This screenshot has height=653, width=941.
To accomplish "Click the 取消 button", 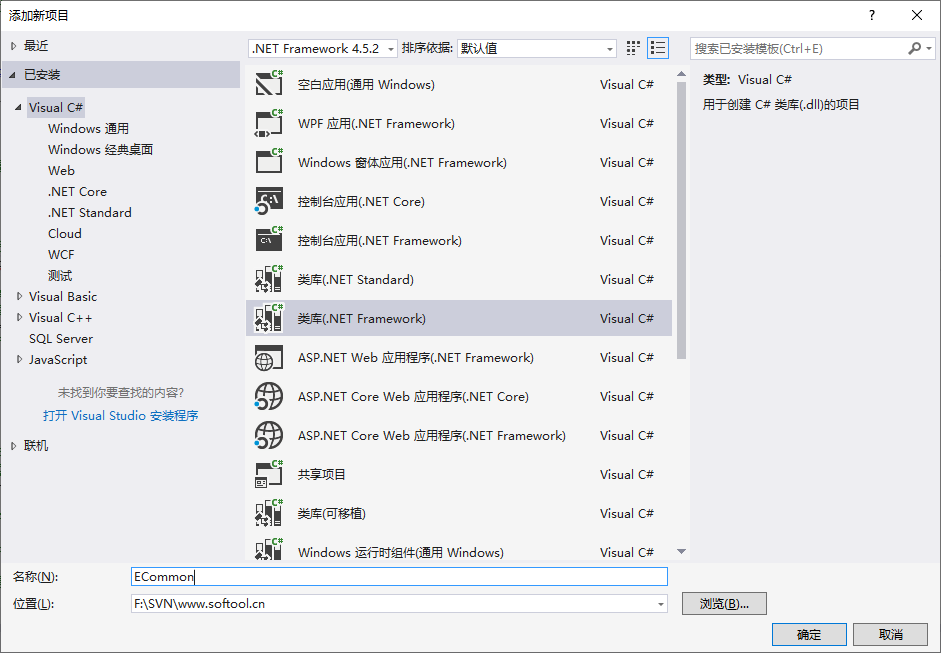I will [x=891, y=634].
